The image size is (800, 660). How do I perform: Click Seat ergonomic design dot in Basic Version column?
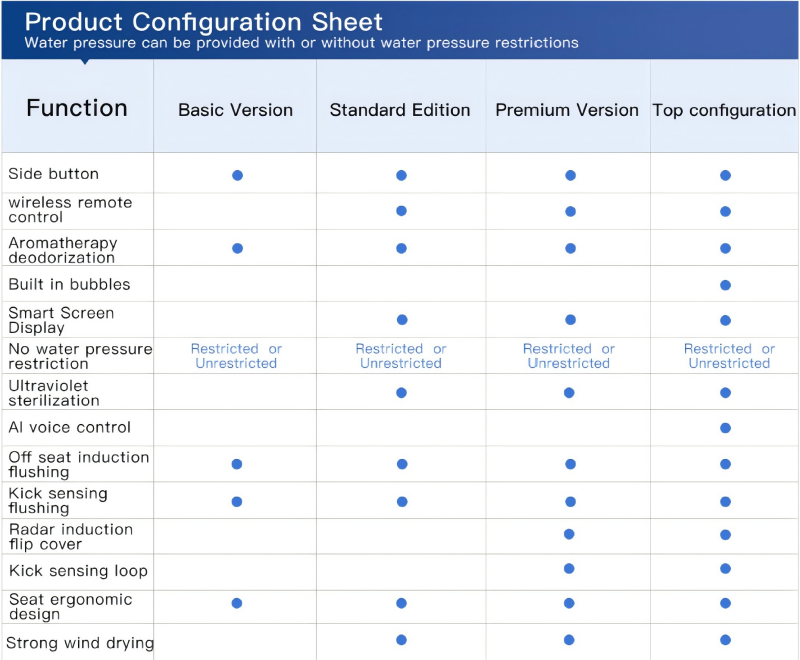coord(237,603)
